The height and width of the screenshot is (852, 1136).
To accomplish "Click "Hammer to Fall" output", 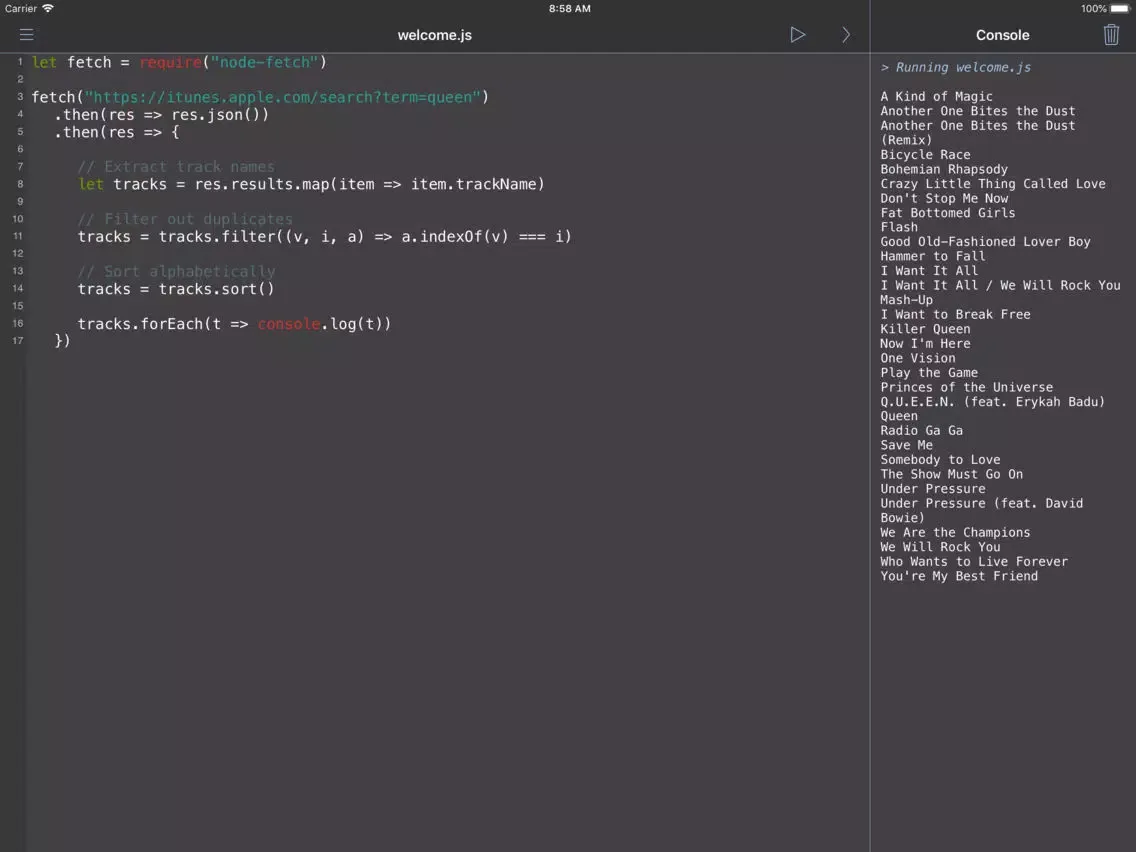I will [932, 256].
